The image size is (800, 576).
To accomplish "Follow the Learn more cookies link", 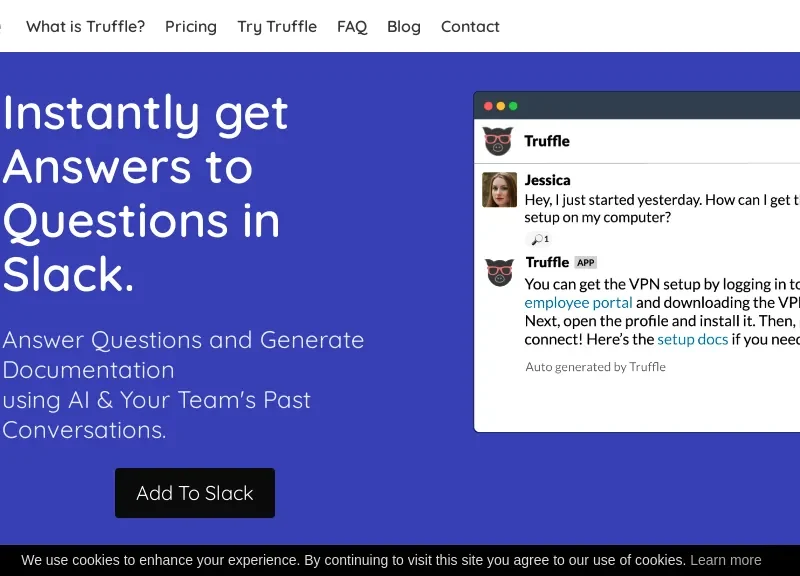I will coord(726,560).
